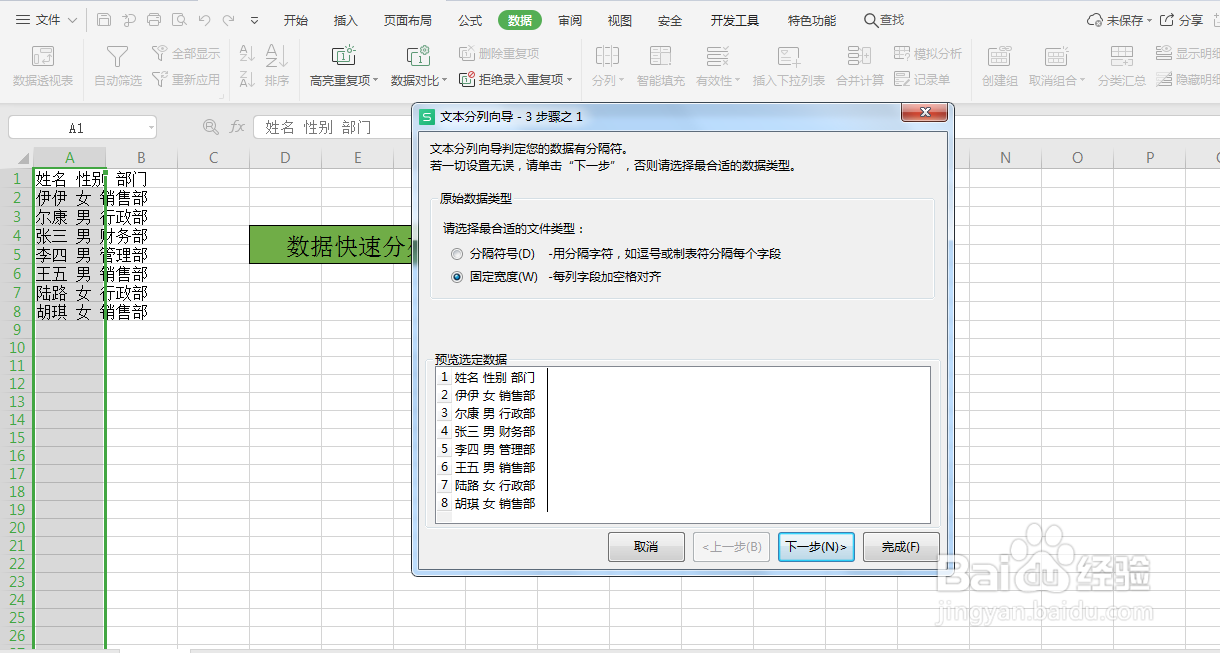
Task: Click the Redo arrow icon
Action: (x=229, y=20)
